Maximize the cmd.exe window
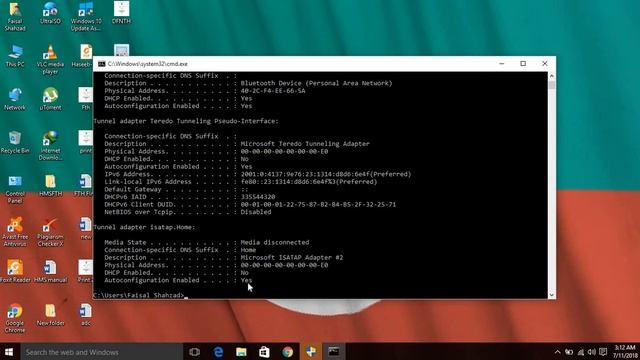This screenshot has height=360, width=640. [523, 64]
